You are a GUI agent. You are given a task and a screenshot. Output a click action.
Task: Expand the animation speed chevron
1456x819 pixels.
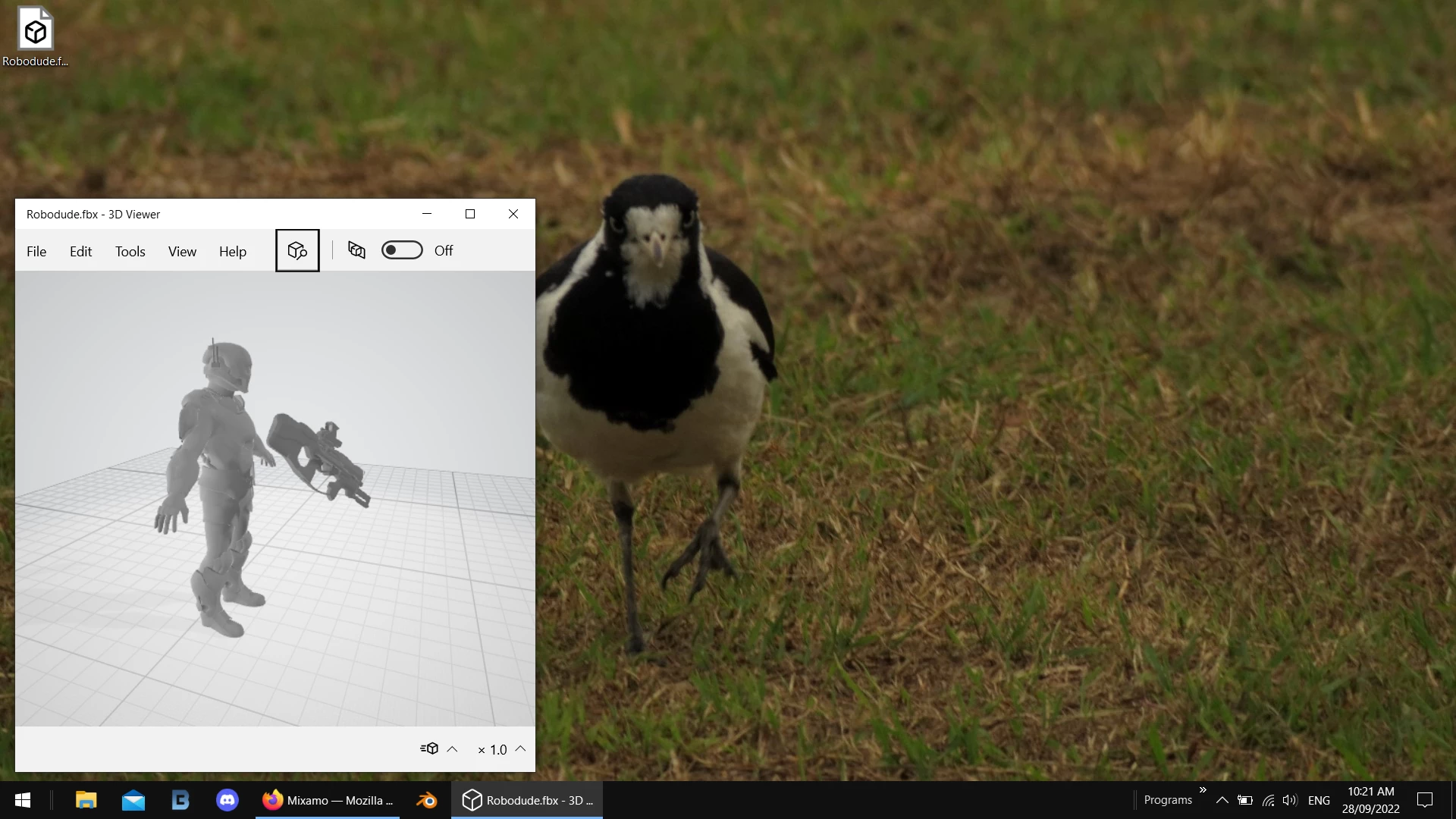(521, 748)
